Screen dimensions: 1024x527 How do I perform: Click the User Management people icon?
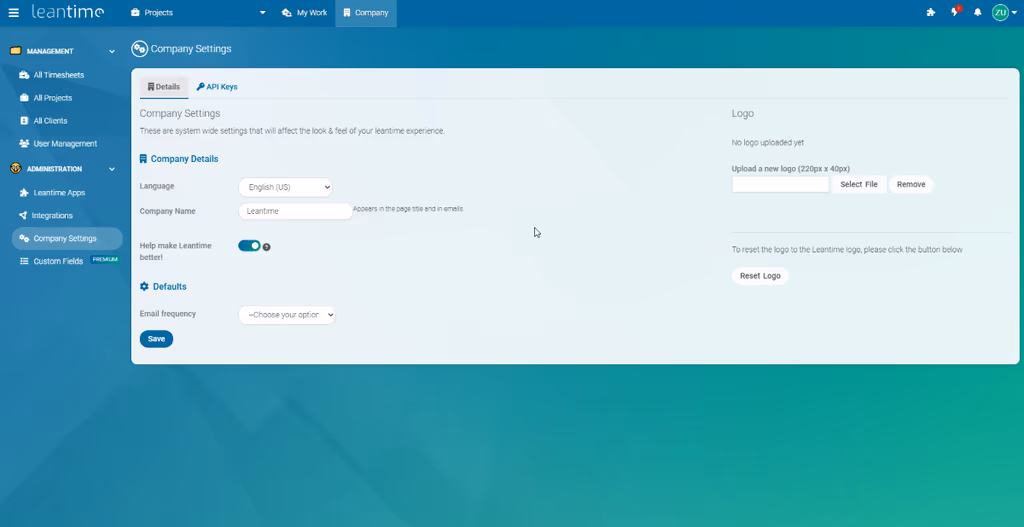pyautogui.click(x=24, y=144)
